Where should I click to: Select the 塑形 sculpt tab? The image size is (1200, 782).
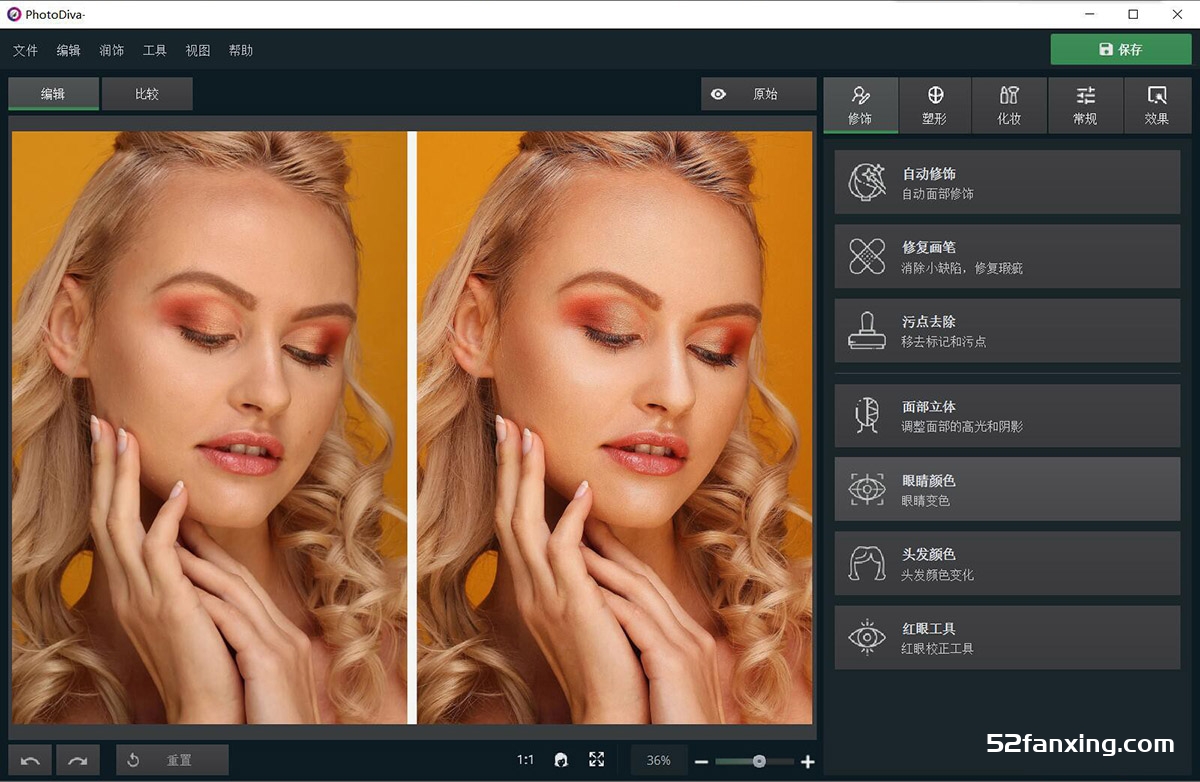pos(935,106)
